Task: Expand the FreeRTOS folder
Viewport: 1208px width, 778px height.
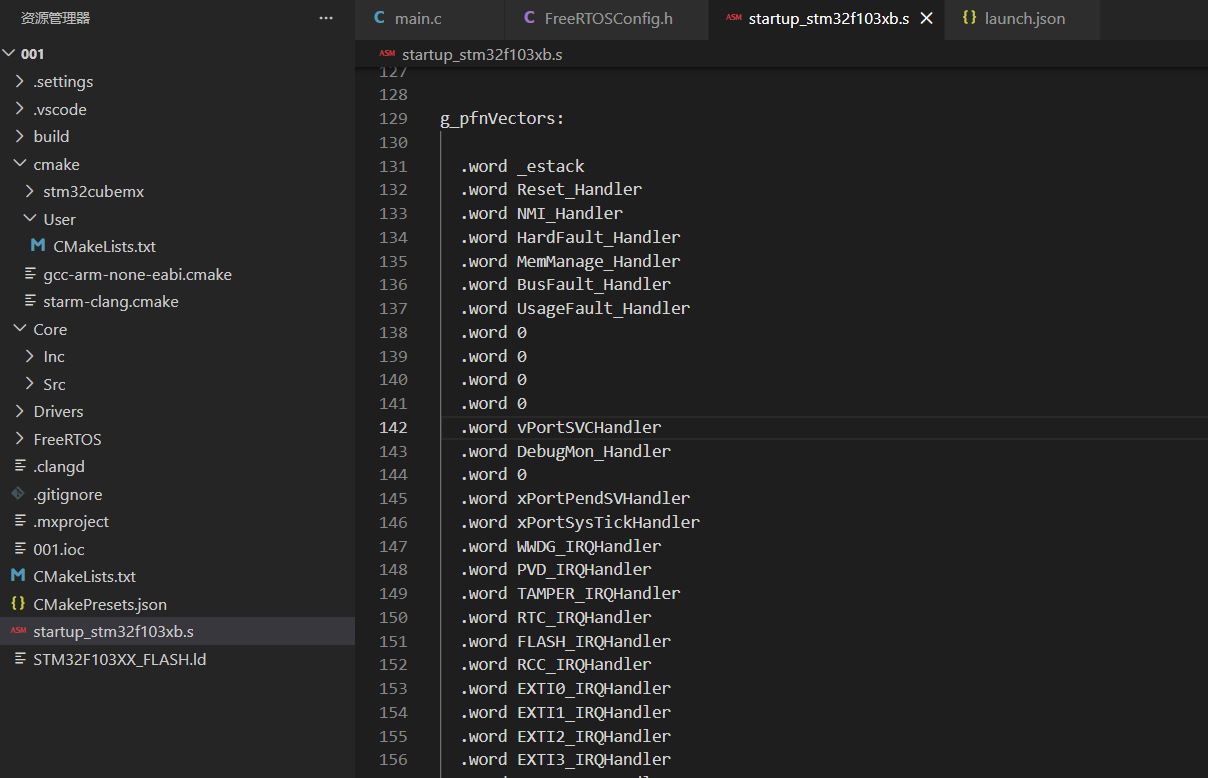Action: pyautogui.click(x=20, y=439)
